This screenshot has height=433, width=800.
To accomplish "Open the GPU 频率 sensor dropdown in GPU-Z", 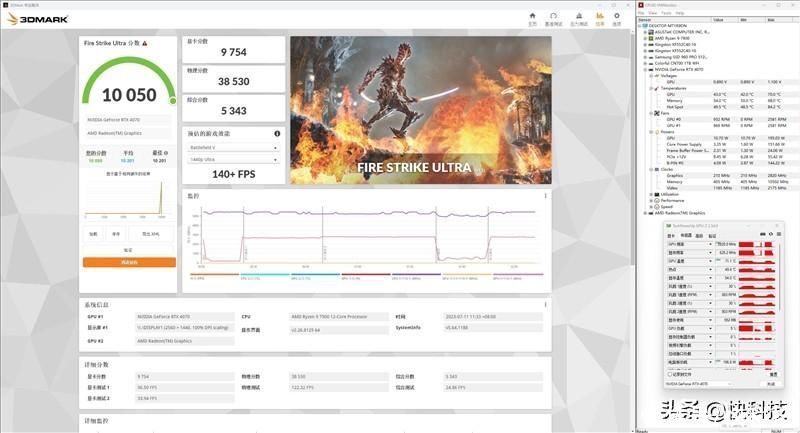I will (x=710, y=244).
